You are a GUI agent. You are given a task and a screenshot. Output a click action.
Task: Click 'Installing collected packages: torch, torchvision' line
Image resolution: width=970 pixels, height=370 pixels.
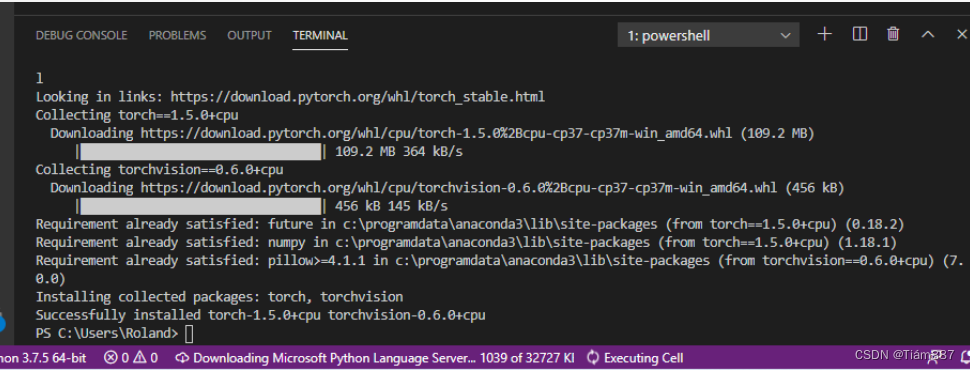coord(219,297)
